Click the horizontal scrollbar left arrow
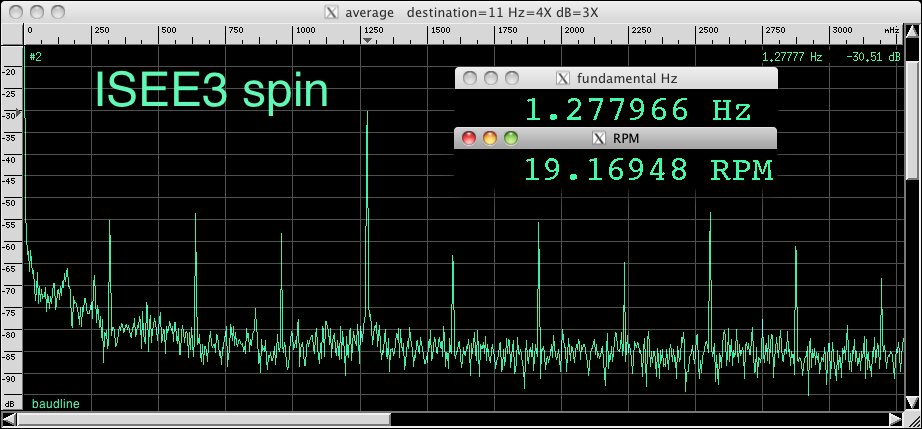 [x=9, y=419]
